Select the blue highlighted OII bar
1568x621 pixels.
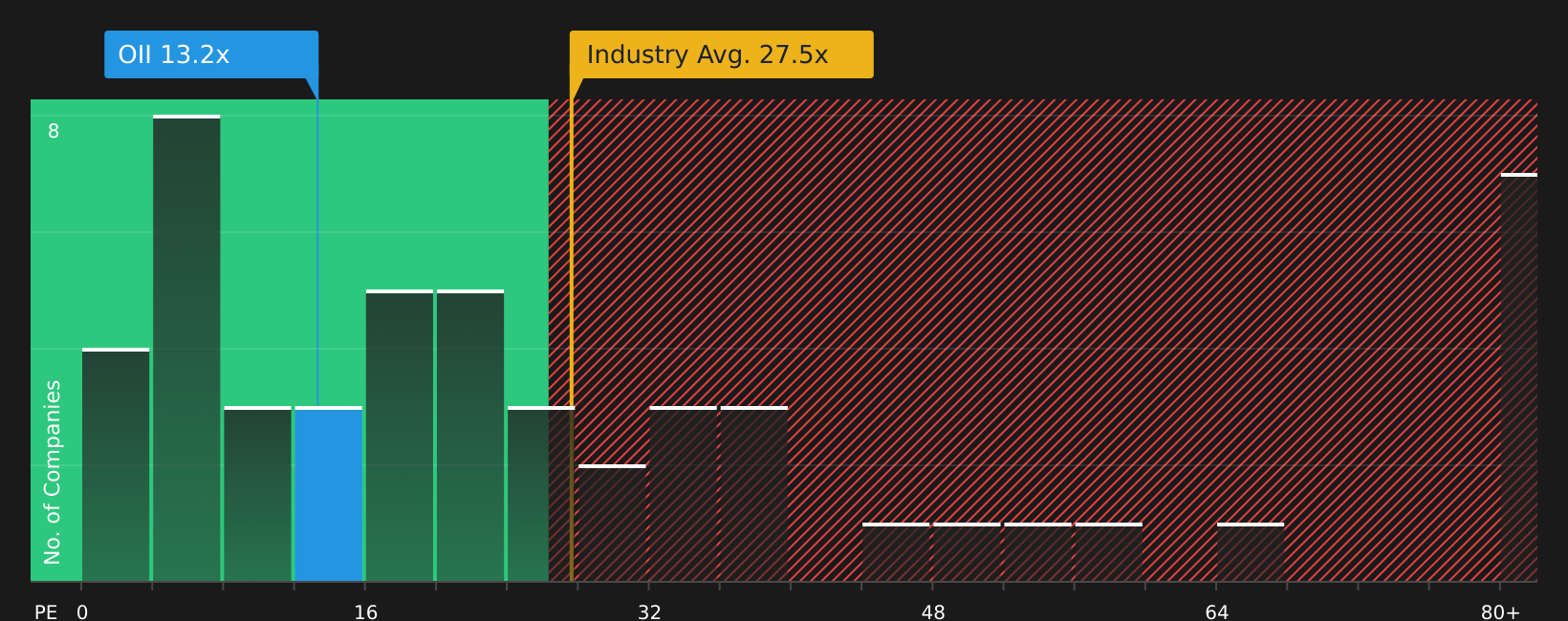tap(329, 494)
